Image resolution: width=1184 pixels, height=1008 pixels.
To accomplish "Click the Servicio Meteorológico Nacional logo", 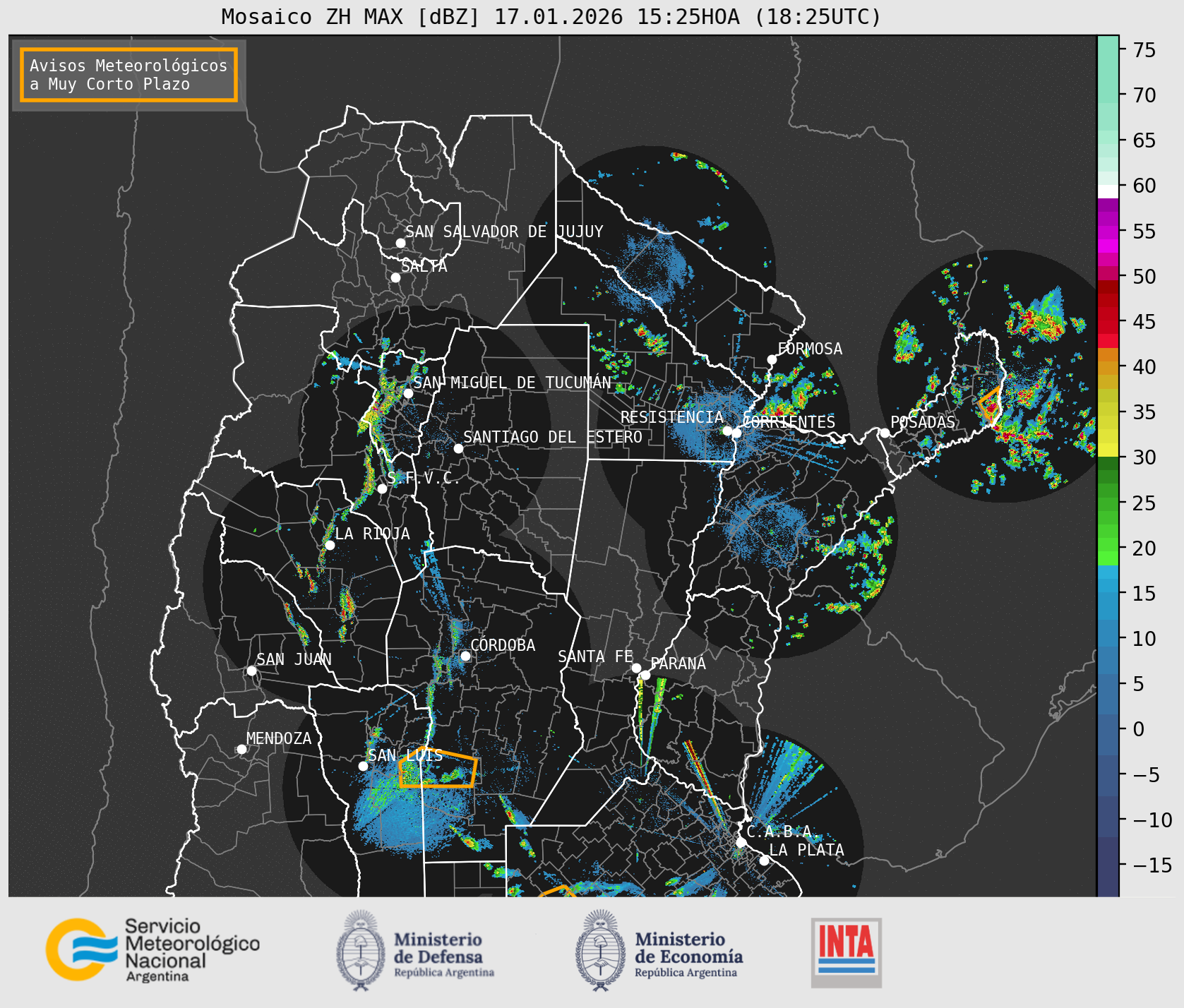I will tap(153, 949).
